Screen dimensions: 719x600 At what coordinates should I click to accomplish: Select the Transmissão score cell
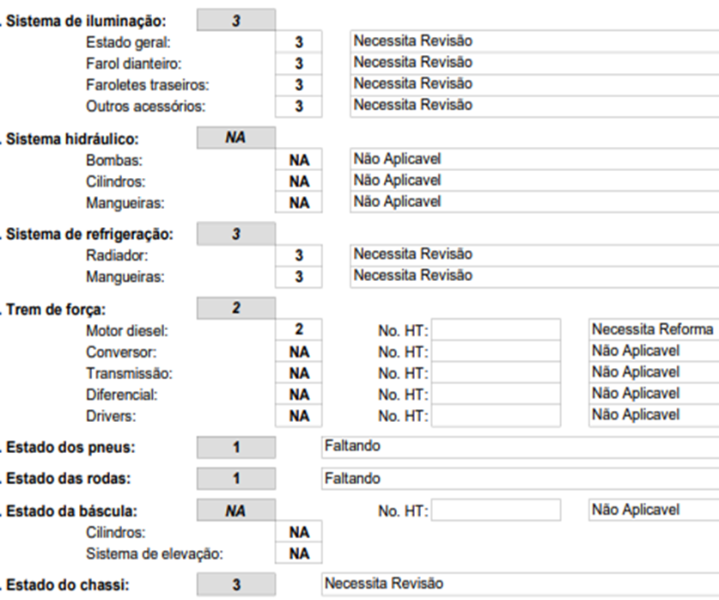tap(299, 373)
